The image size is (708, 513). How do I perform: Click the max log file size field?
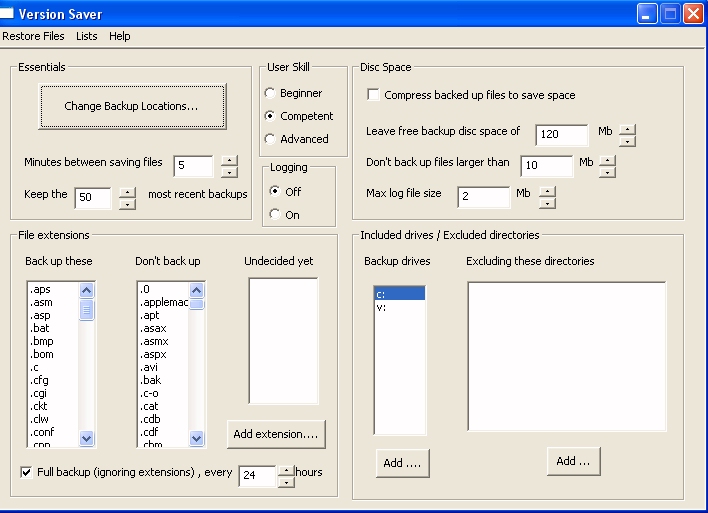click(x=484, y=197)
